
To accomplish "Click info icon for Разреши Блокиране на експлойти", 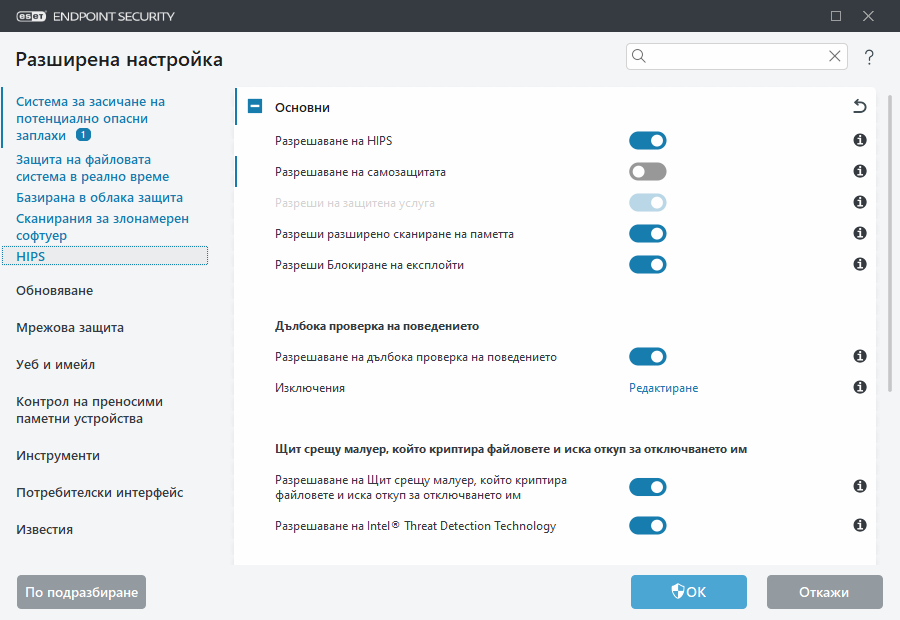I will [x=859, y=264].
